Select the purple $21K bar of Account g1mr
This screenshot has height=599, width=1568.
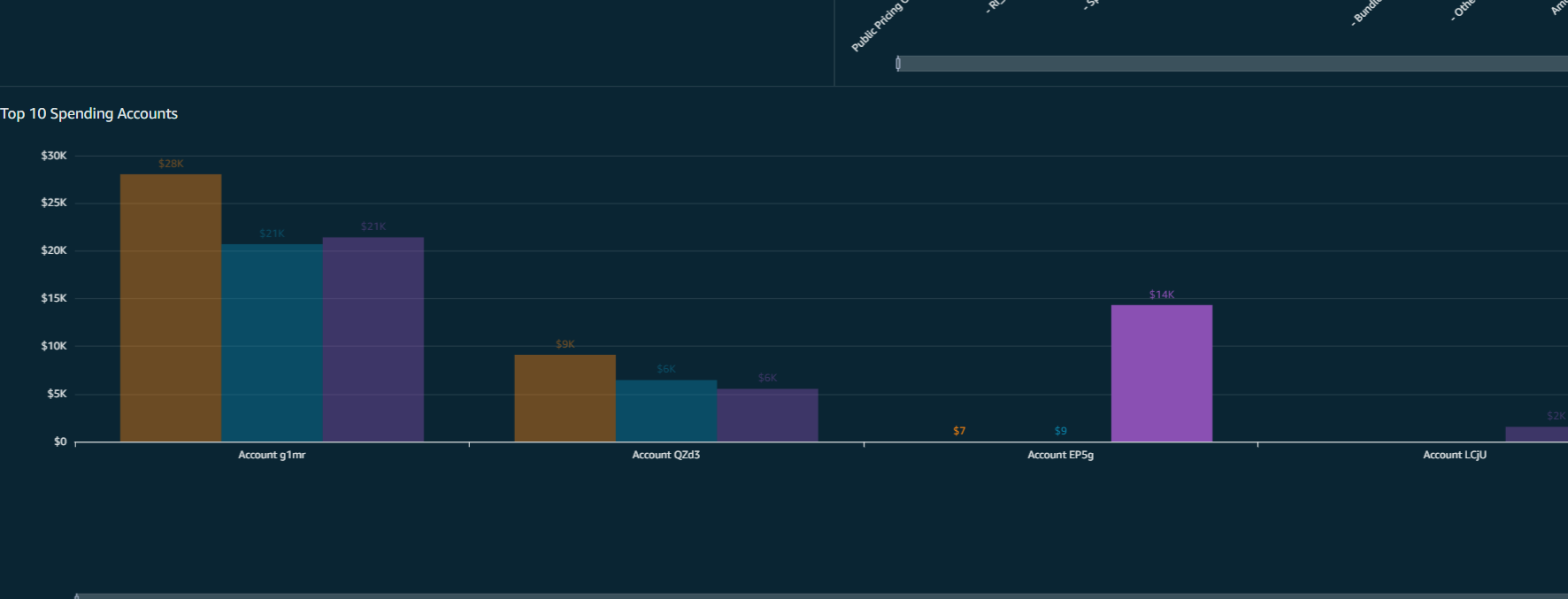pos(373,340)
